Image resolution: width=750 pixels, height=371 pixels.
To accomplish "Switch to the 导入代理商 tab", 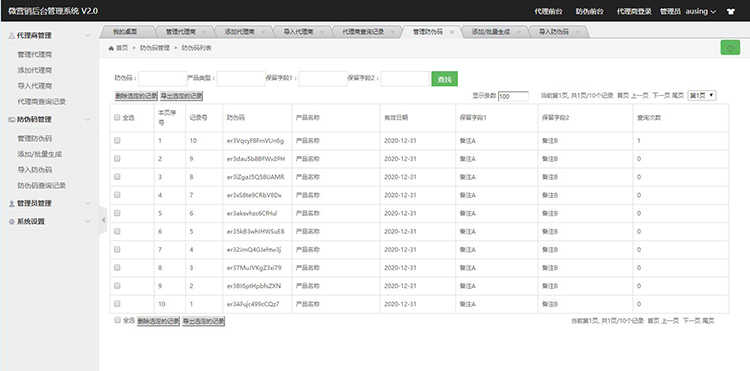I will 298,32.
